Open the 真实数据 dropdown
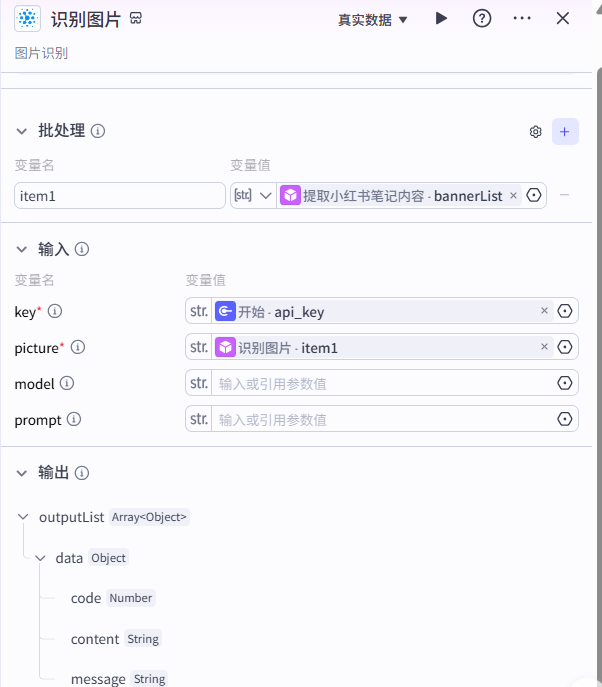 (373, 19)
